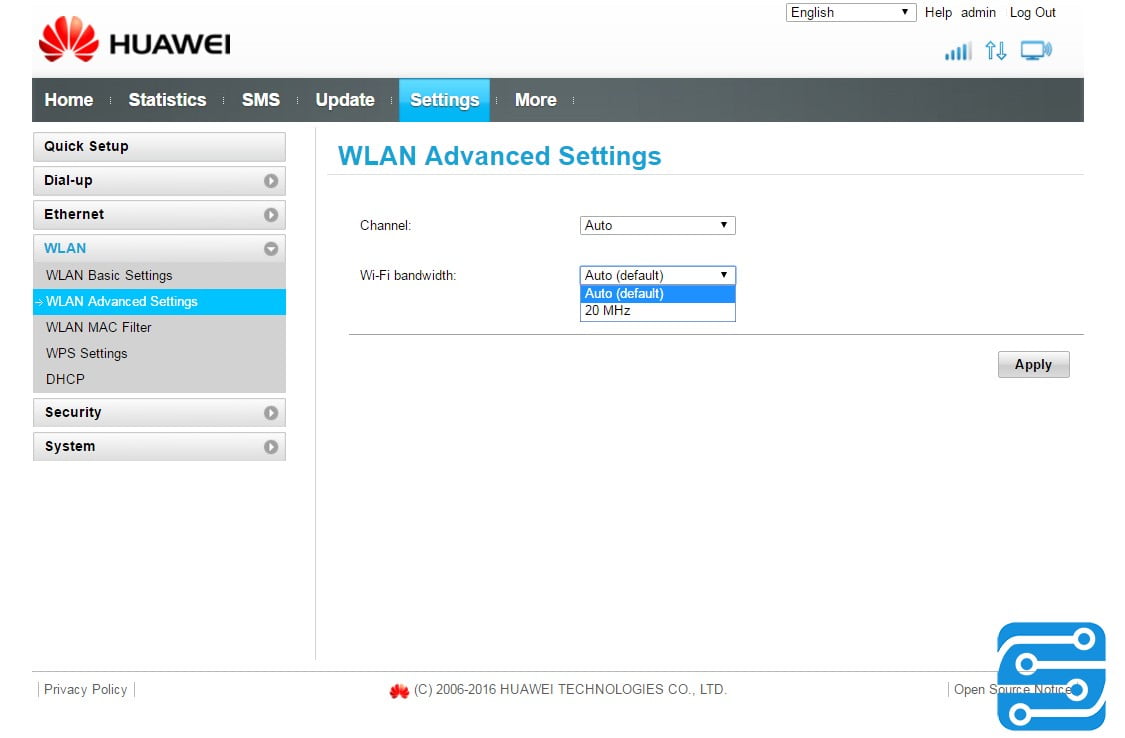Select the 20 MHz bandwidth option
1125x738 pixels.
pyautogui.click(x=657, y=311)
